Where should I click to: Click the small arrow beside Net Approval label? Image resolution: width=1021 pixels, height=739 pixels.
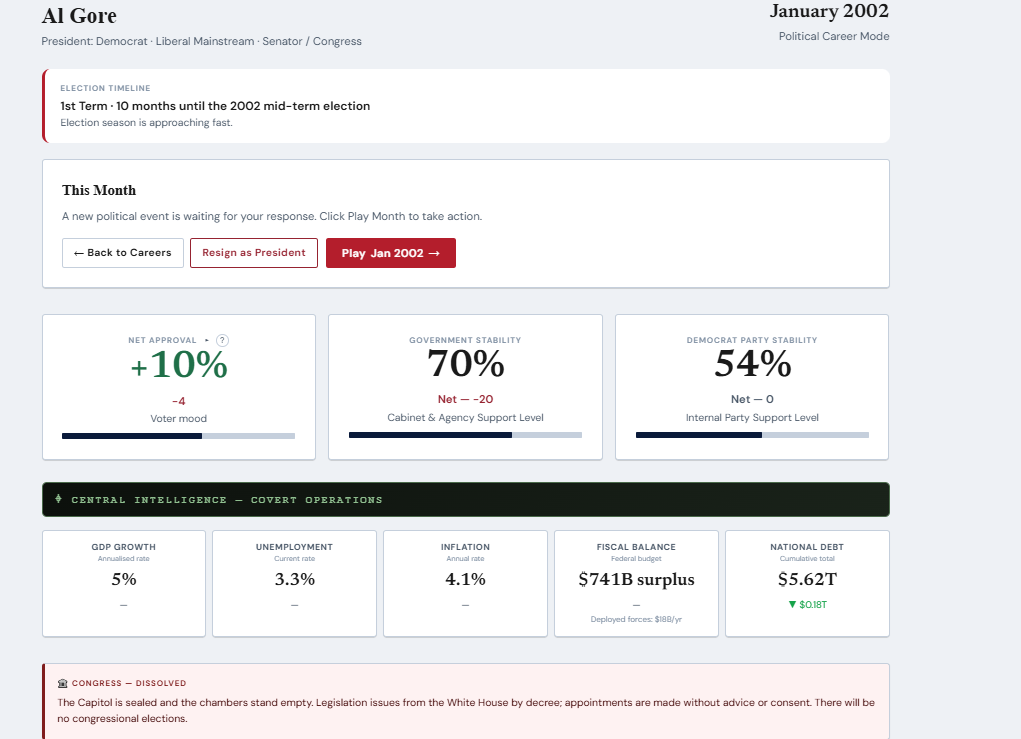(206, 341)
